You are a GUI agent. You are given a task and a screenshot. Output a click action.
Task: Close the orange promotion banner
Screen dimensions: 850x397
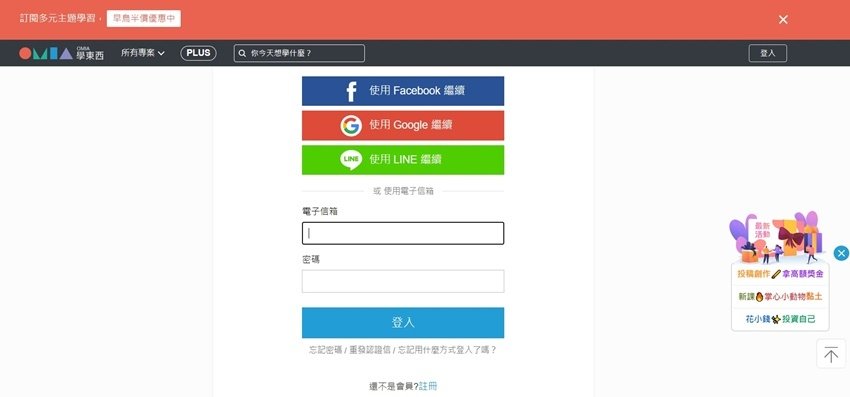783,20
